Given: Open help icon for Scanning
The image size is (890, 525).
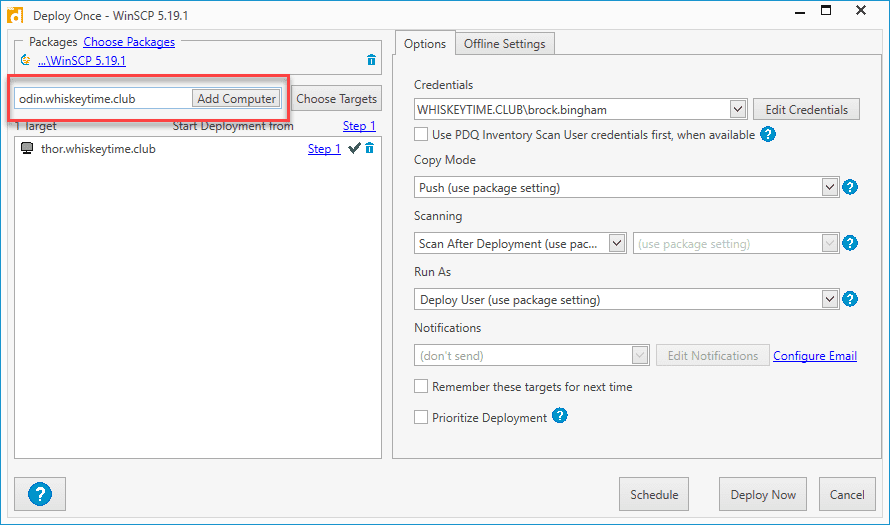Looking at the screenshot, I should coord(850,243).
